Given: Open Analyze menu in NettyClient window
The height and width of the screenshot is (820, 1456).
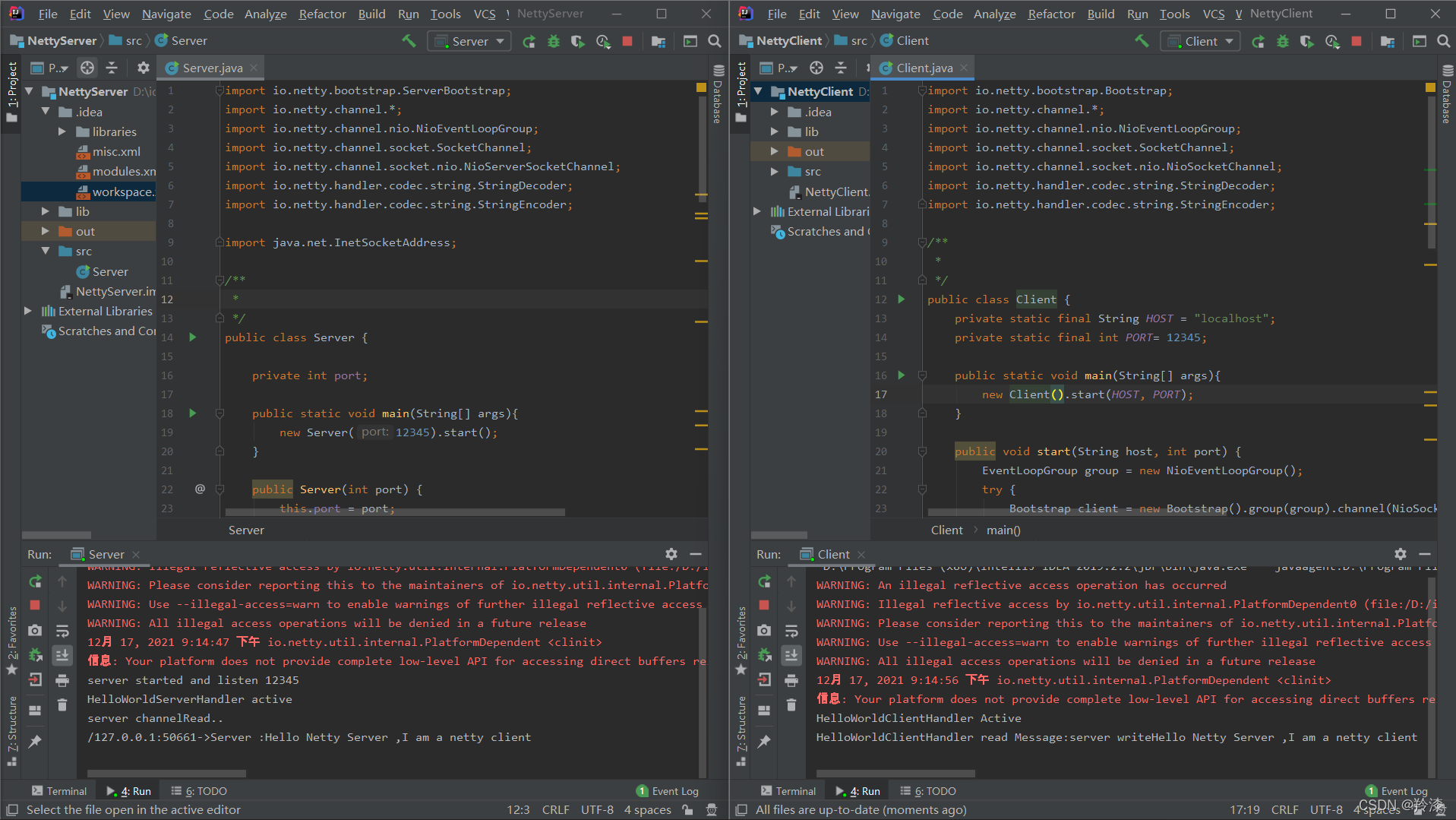Looking at the screenshot, I should point(994,14).
